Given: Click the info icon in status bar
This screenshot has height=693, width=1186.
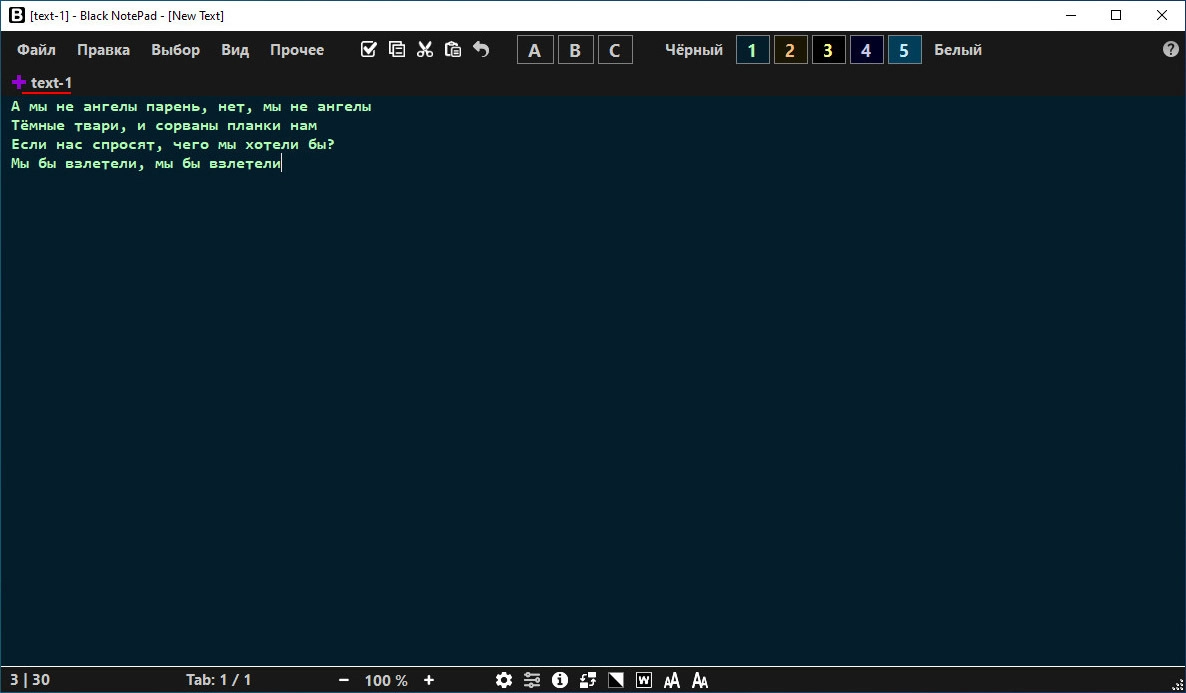Looking at the screenshot, I should click(x=560, y=680).
